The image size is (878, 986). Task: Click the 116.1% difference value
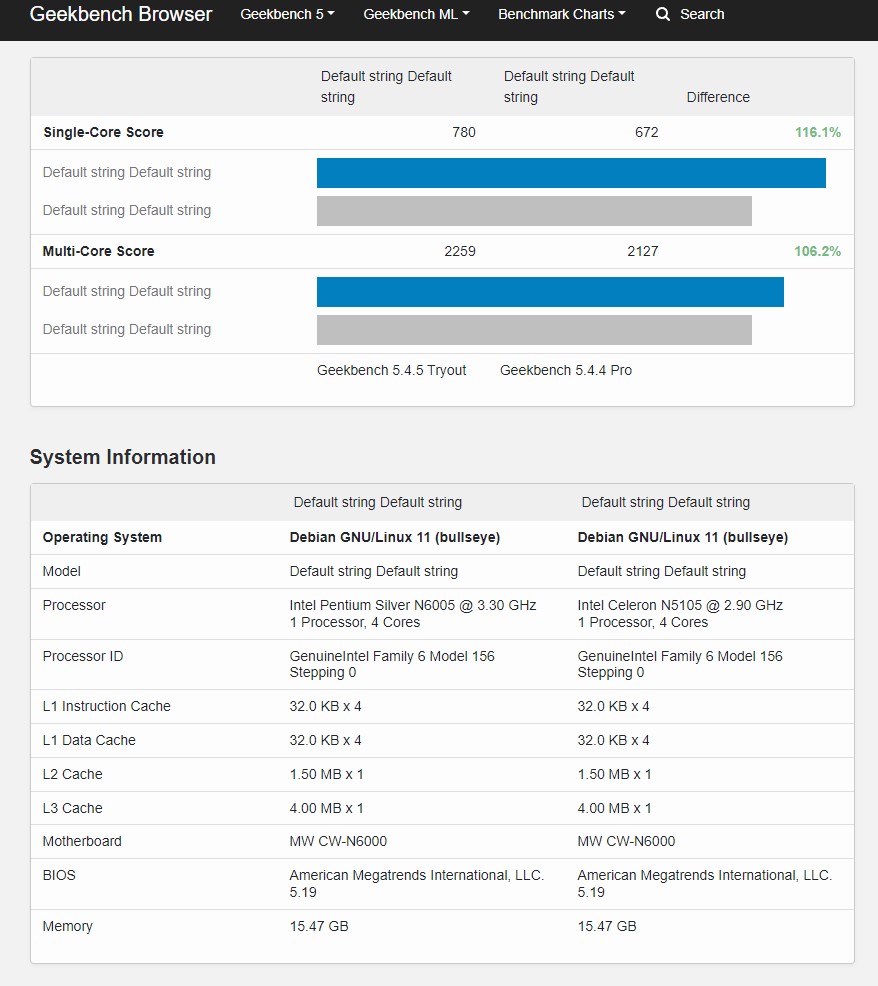(x=818, y=132)
